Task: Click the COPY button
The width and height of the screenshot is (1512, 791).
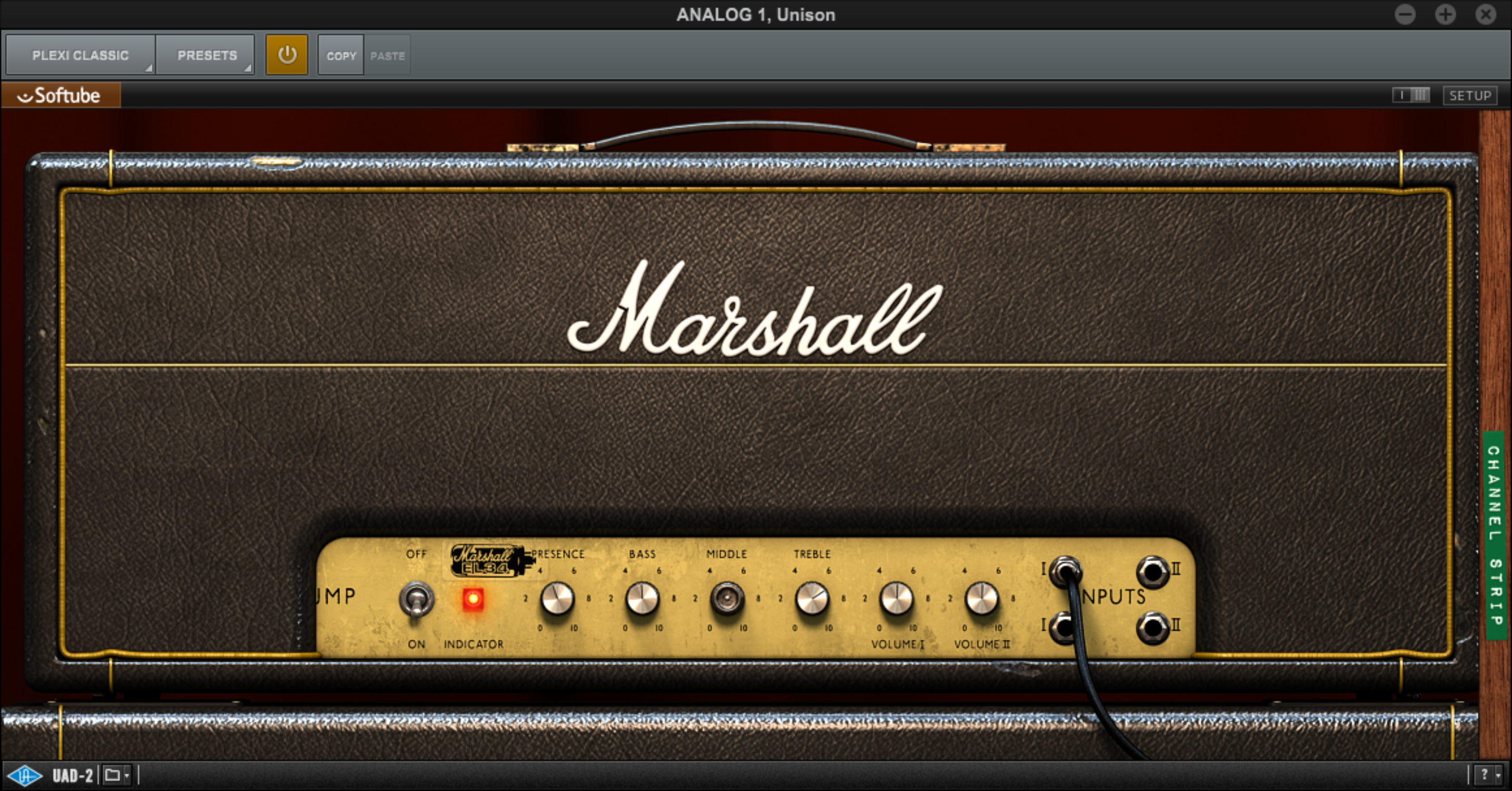Action: pos(341,55)
